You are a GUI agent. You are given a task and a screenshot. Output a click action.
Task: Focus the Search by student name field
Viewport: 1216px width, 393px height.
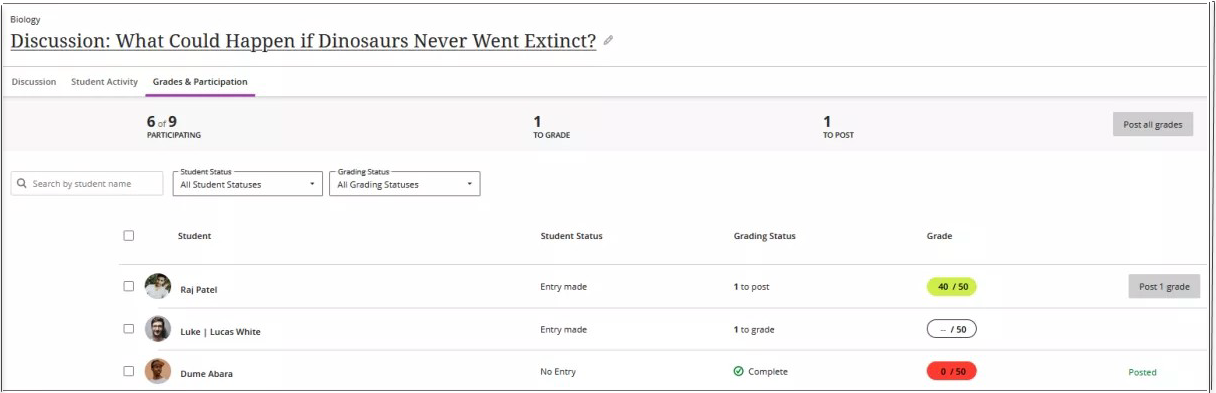[87, 183]
